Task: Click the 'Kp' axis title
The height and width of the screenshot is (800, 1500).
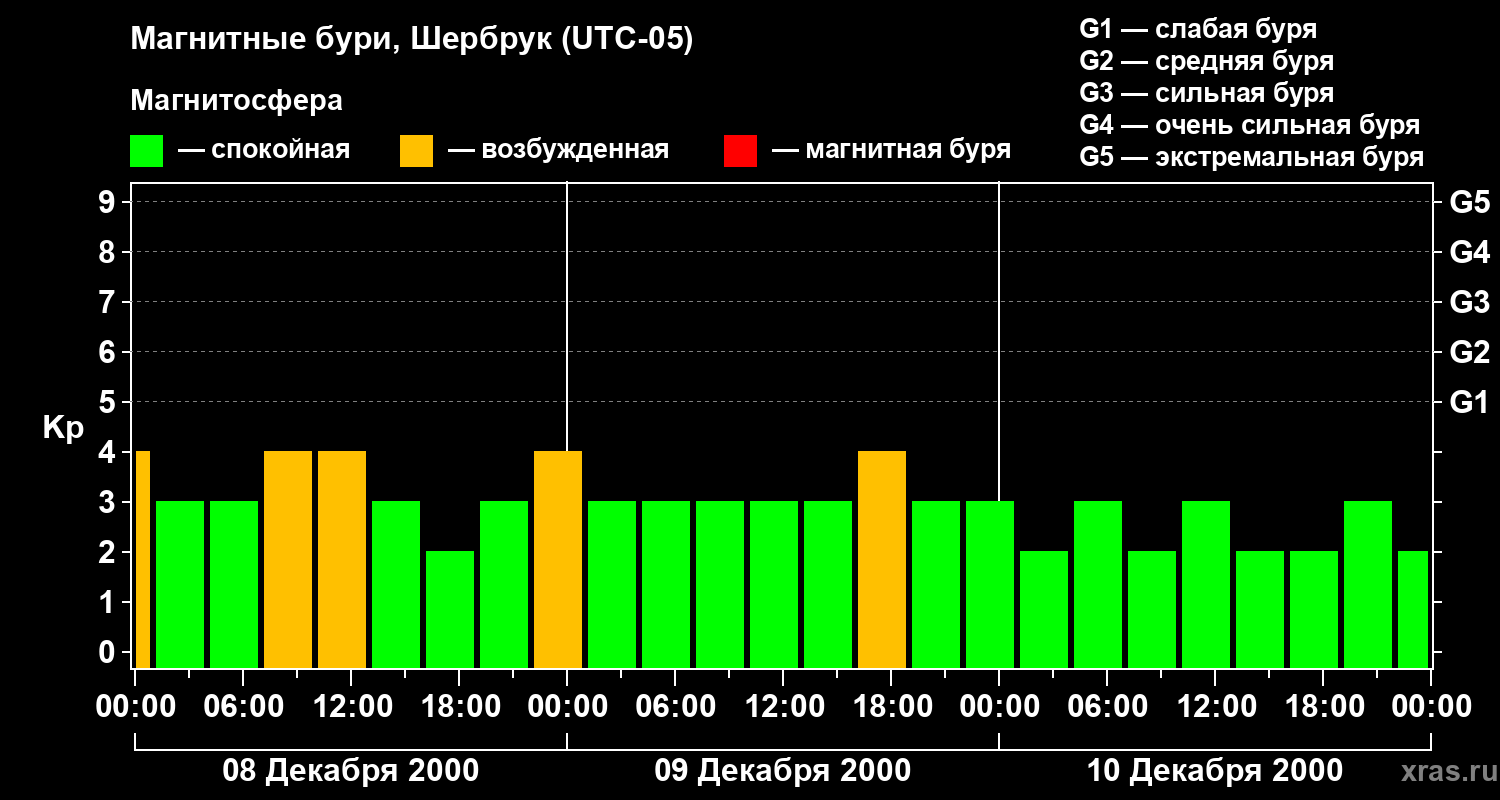Action: (x=63, y=428)
